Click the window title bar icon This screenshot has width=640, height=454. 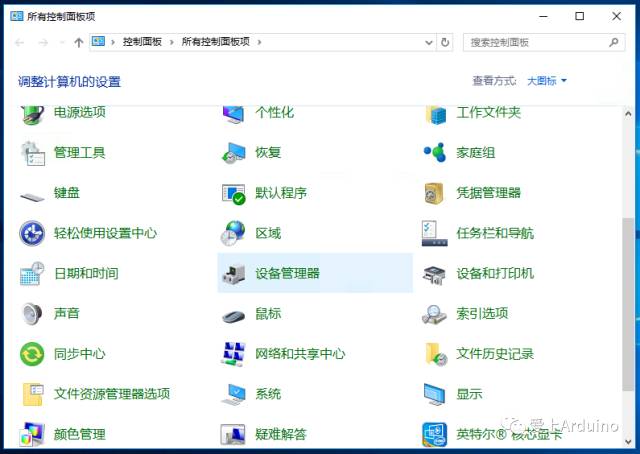click(17, 16)
